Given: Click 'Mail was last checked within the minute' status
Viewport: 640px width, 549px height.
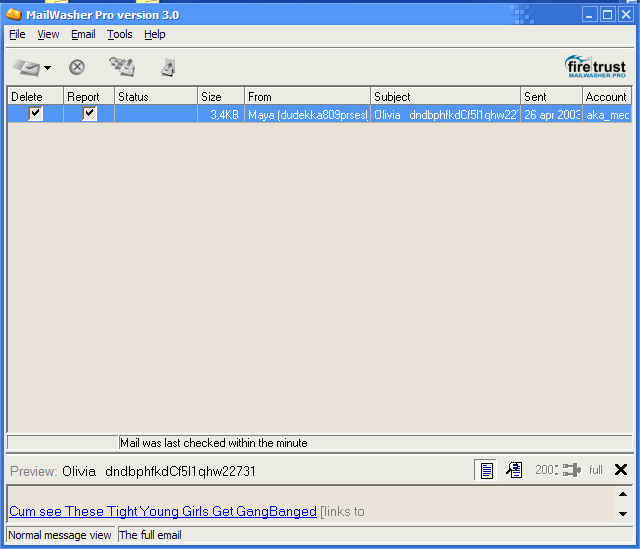Looking at the screenshot, I should pos(213,443).
